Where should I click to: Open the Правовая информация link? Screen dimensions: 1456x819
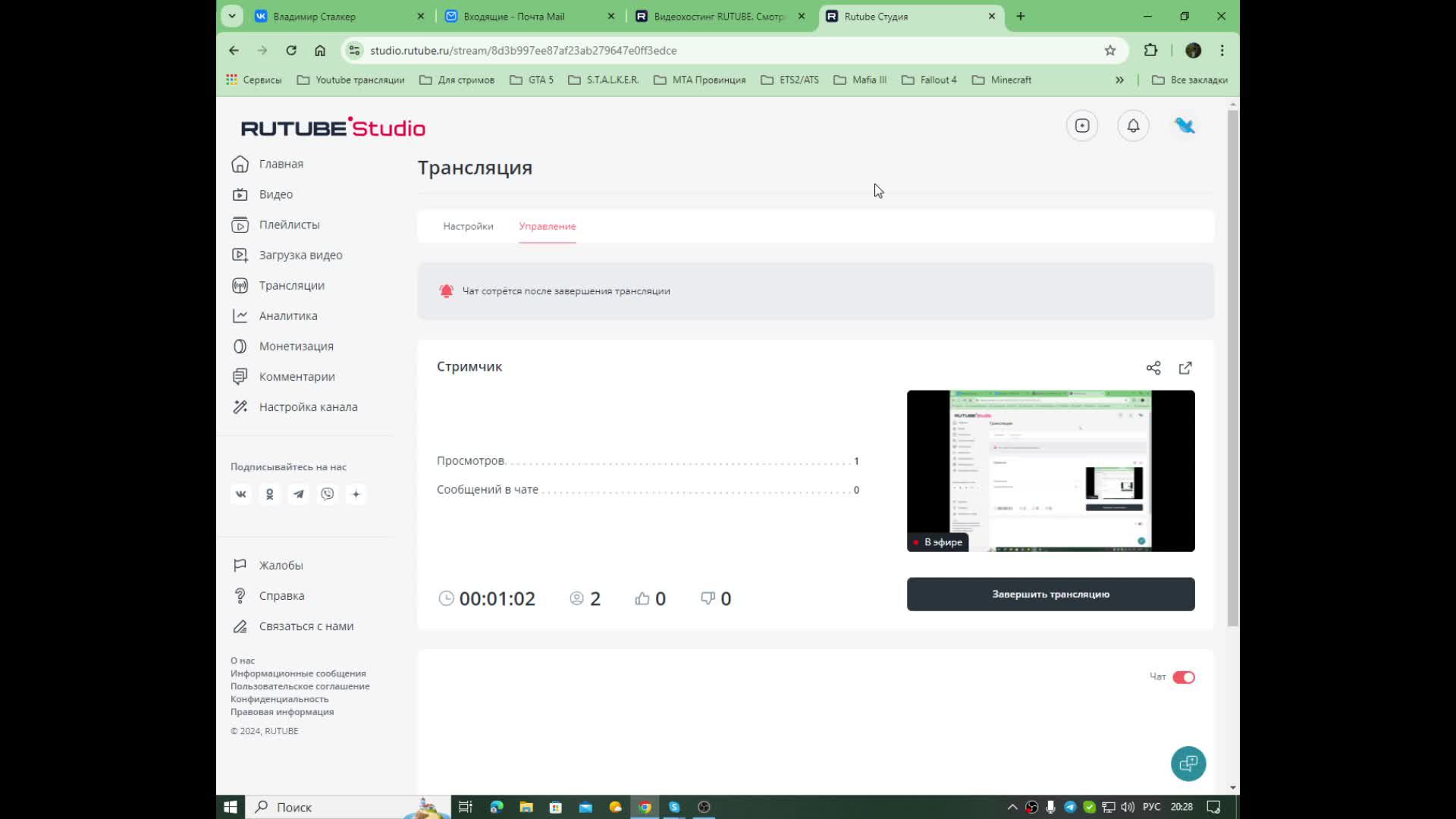point(282,712)
